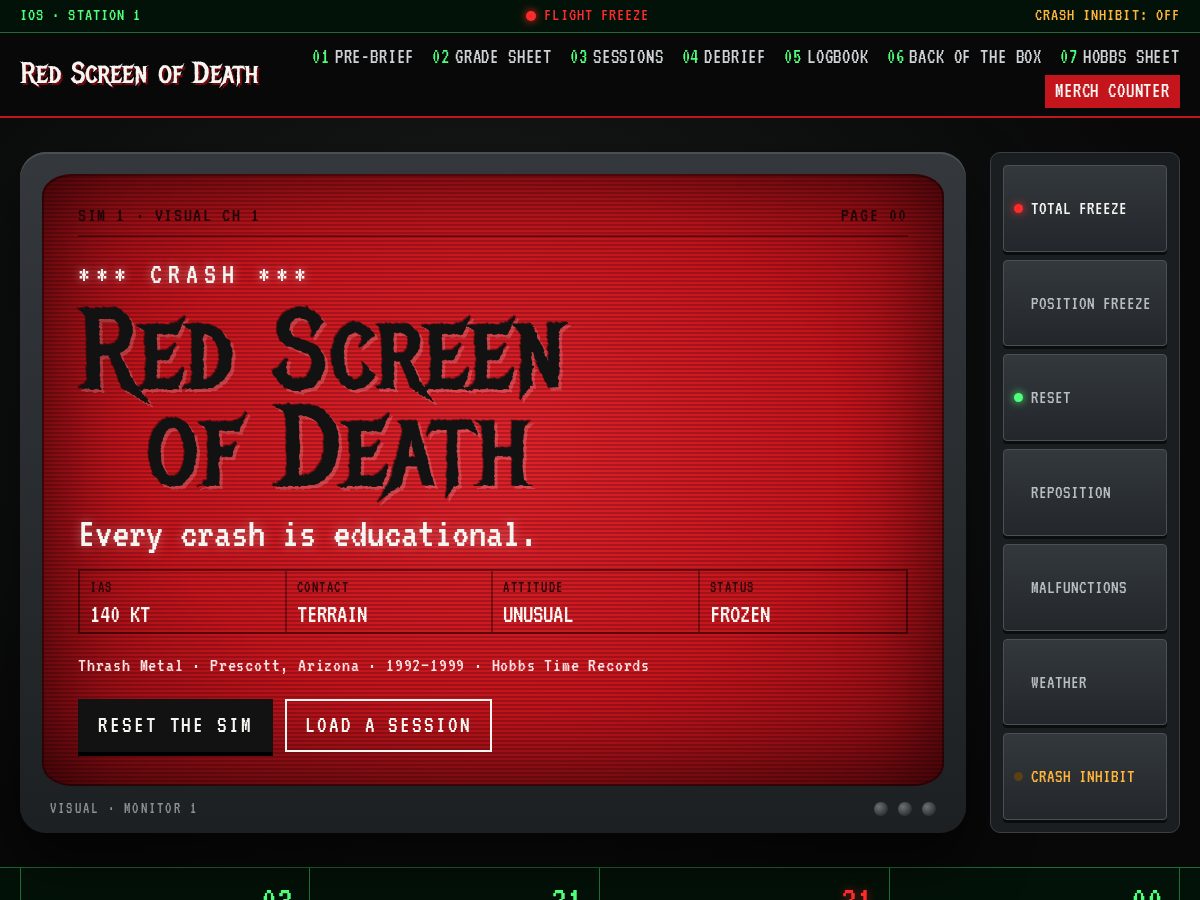Select 04 Debrief in navigation
The height and width of the screenshot is (900, 1200).
pyautogui.click(x=724, y=57)
